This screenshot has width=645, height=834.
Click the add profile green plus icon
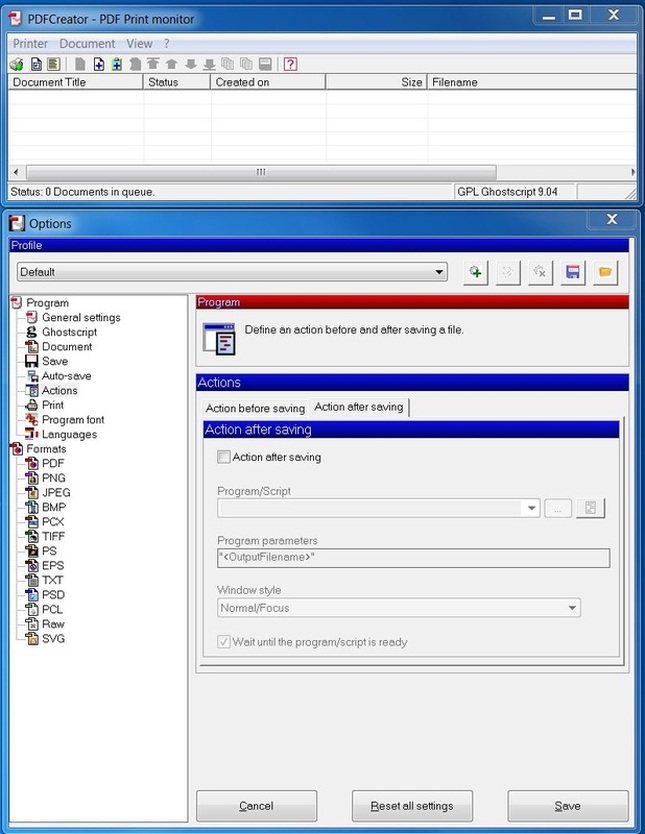(475, 272)
